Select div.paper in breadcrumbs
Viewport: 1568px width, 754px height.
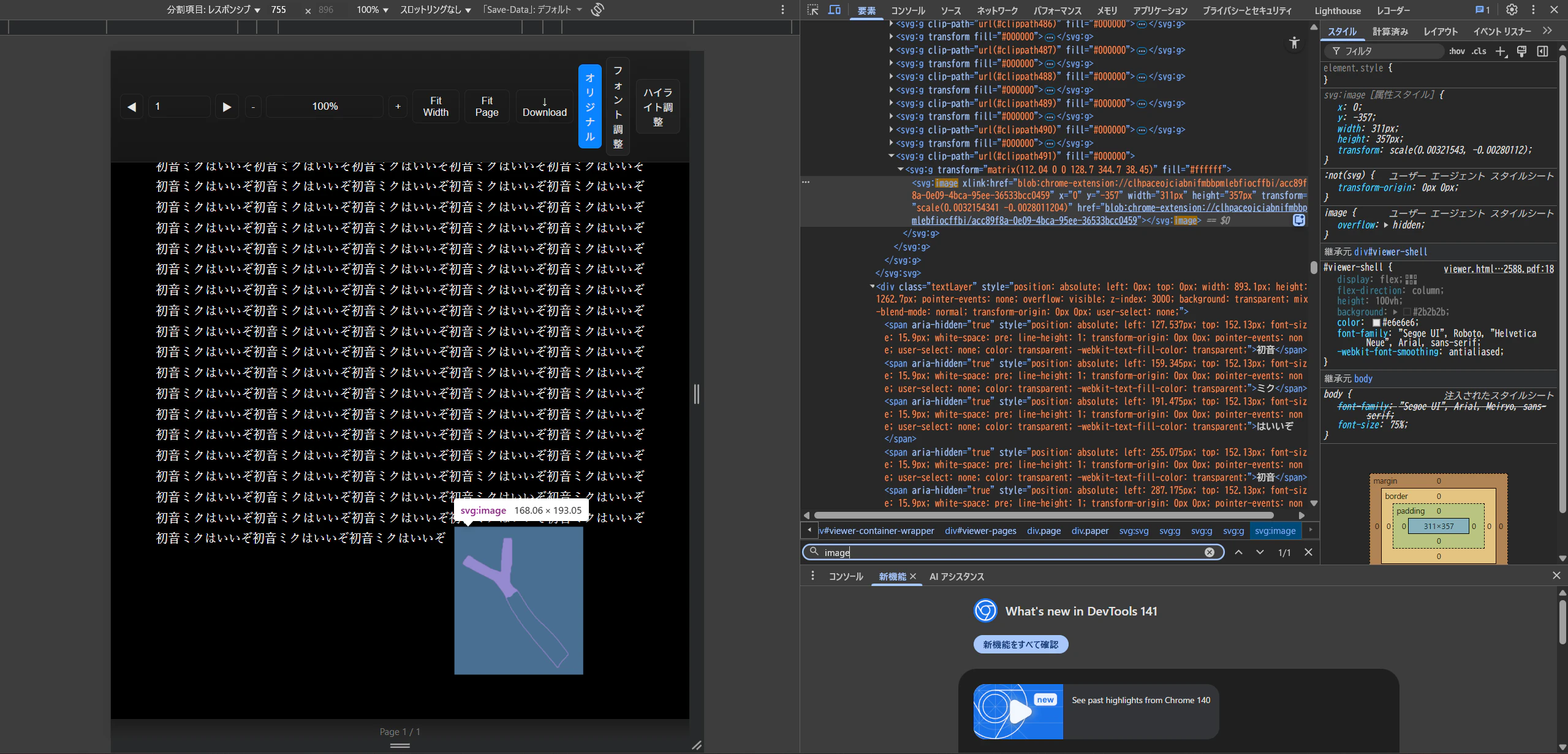(1090, 531)
